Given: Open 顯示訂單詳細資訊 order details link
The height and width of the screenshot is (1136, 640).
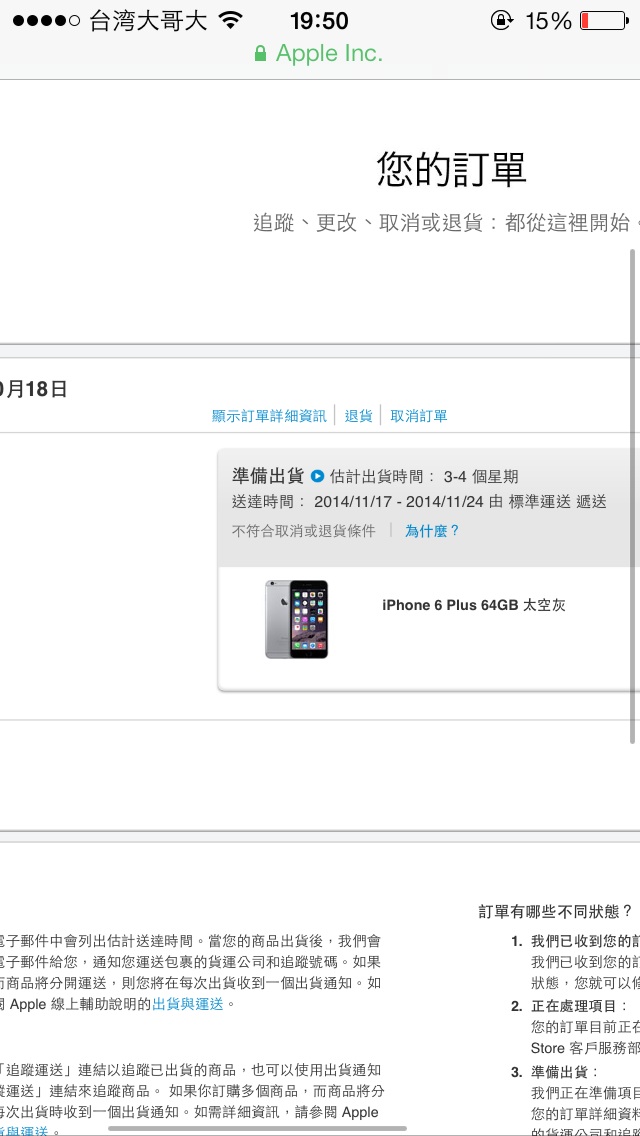Looking at the screenshot, I should 269,416.
